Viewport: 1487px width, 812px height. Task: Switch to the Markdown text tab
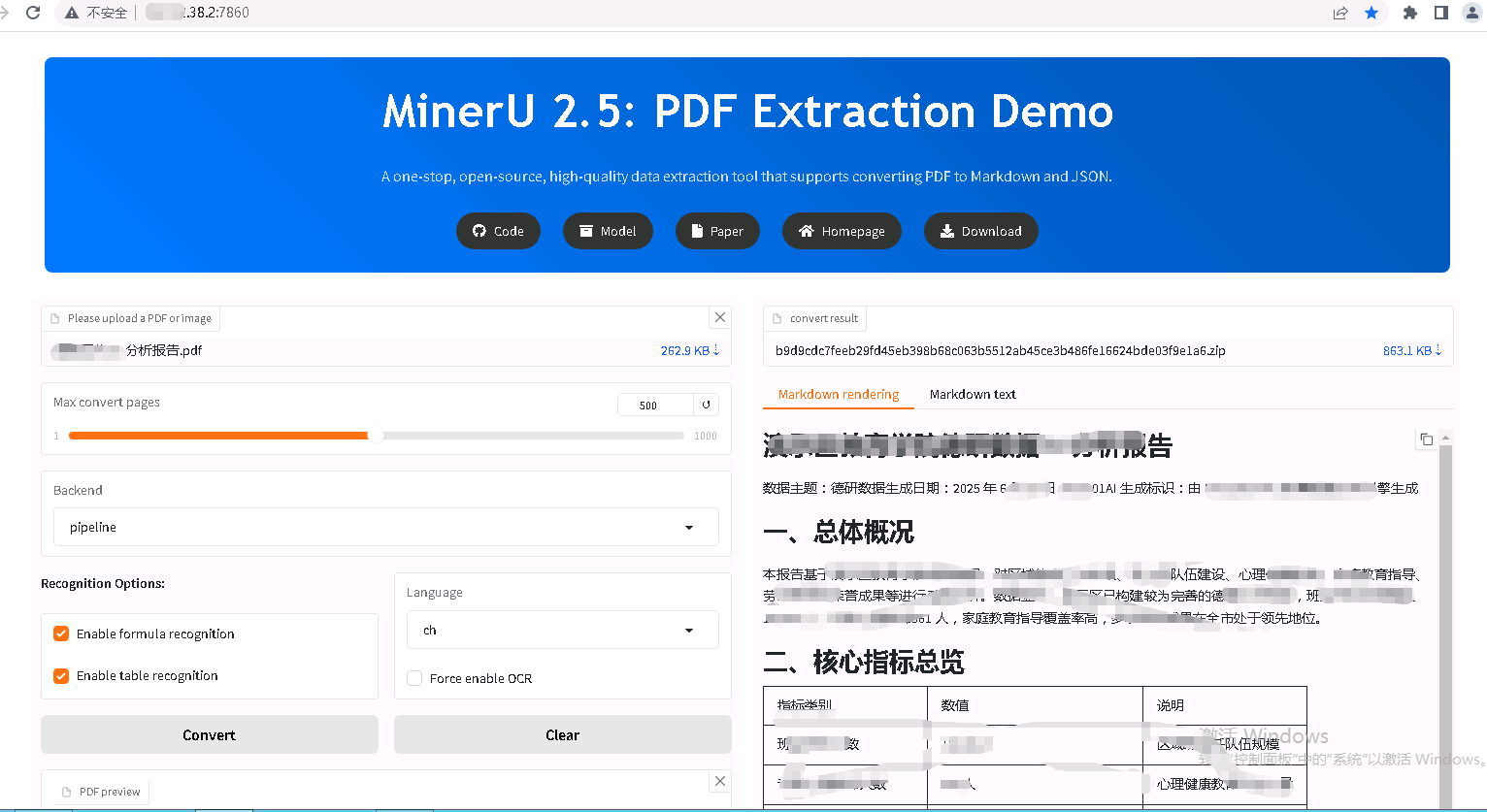click(x=973, y=394)
